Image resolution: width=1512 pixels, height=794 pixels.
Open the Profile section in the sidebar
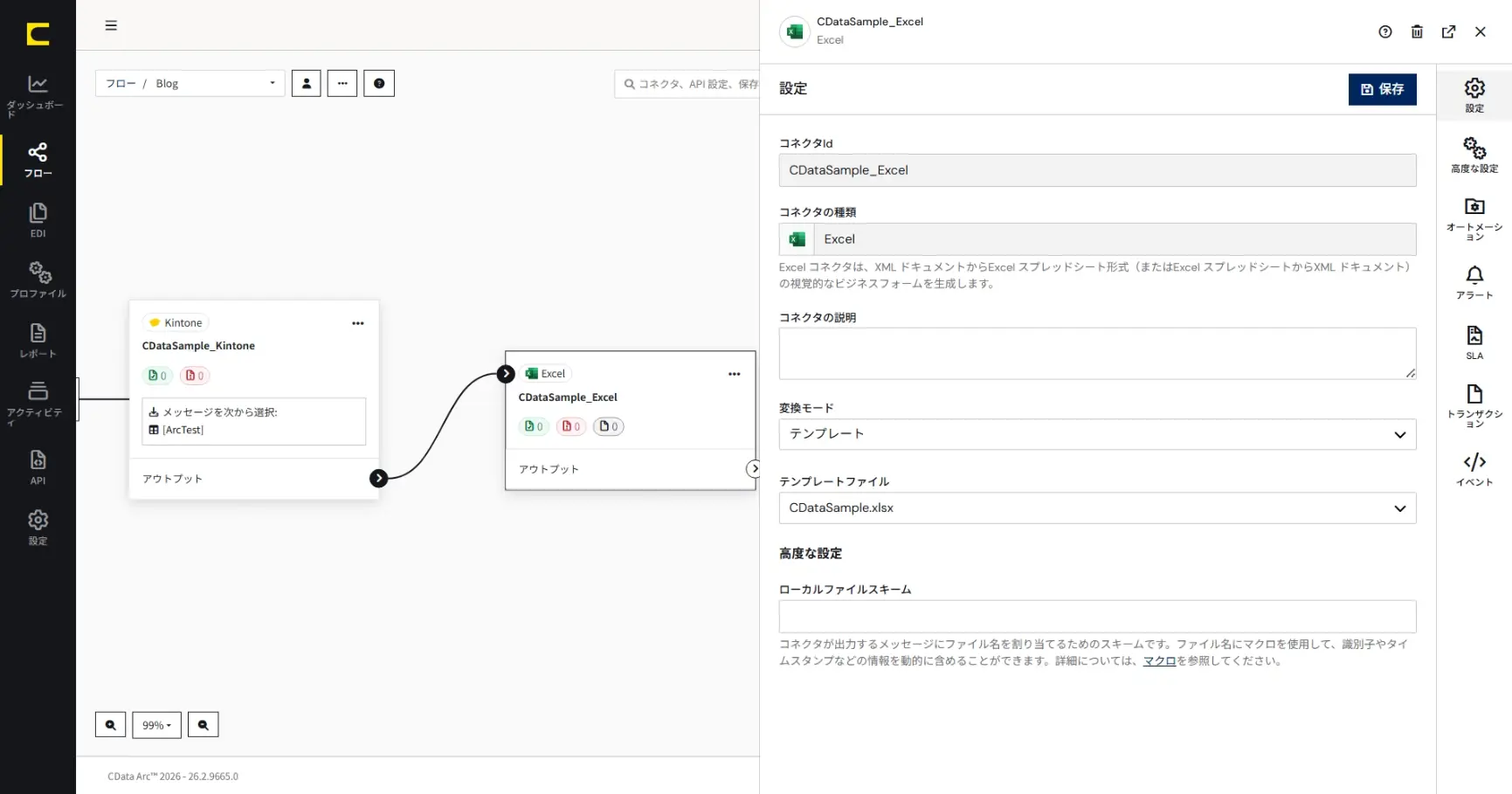(x=38, y=280)
